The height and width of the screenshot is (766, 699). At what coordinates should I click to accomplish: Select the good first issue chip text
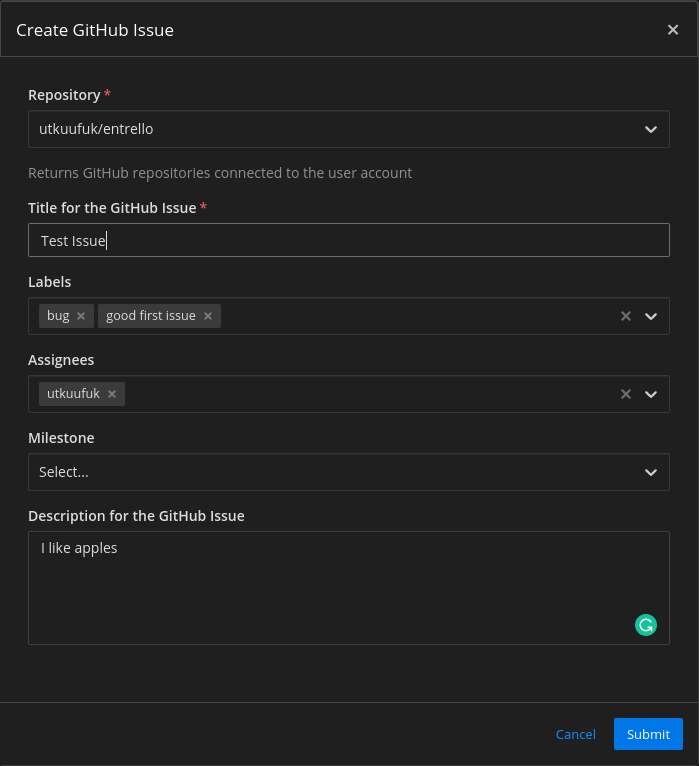[151, 316]
